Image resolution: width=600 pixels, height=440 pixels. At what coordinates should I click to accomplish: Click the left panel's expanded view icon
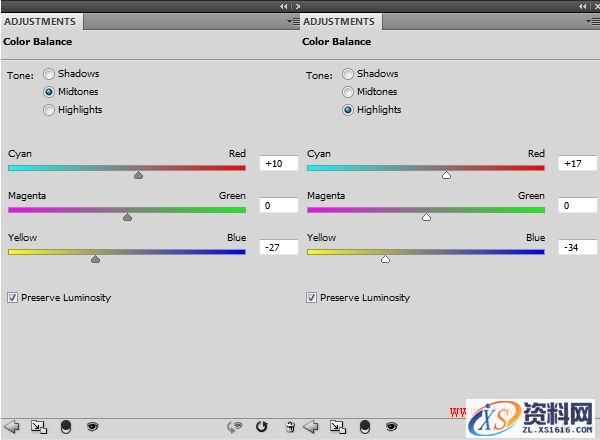point(39,426)
